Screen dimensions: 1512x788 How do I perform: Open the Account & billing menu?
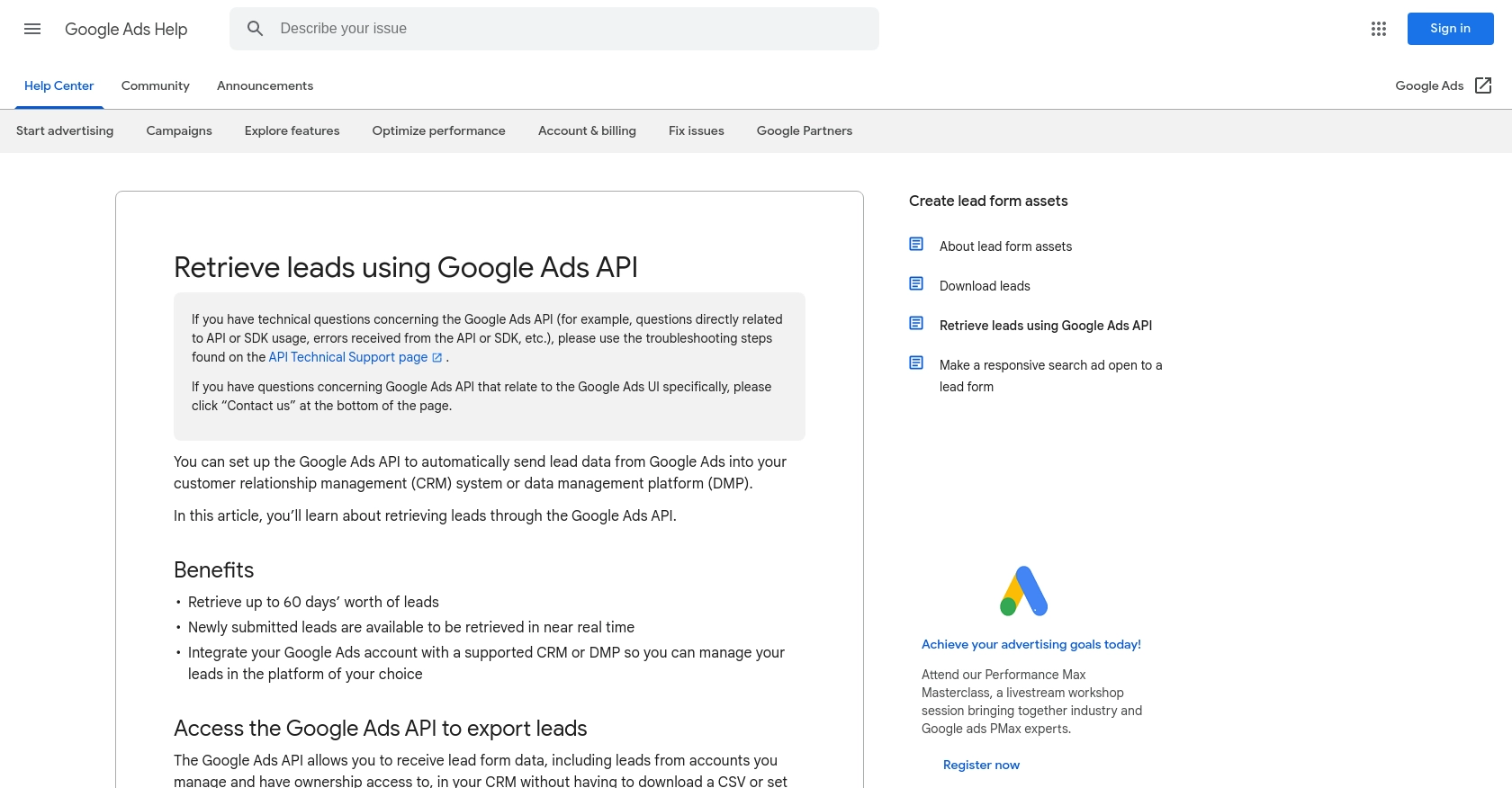(x=587, y=130)
